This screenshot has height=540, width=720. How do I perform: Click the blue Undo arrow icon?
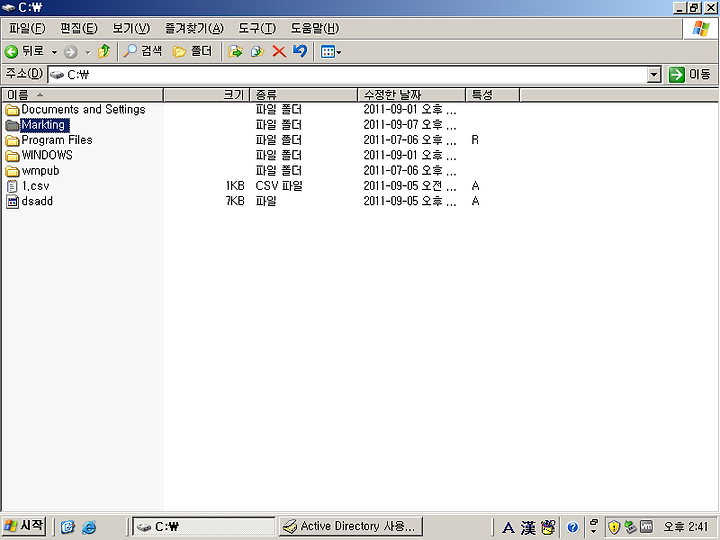click(299, 51)
